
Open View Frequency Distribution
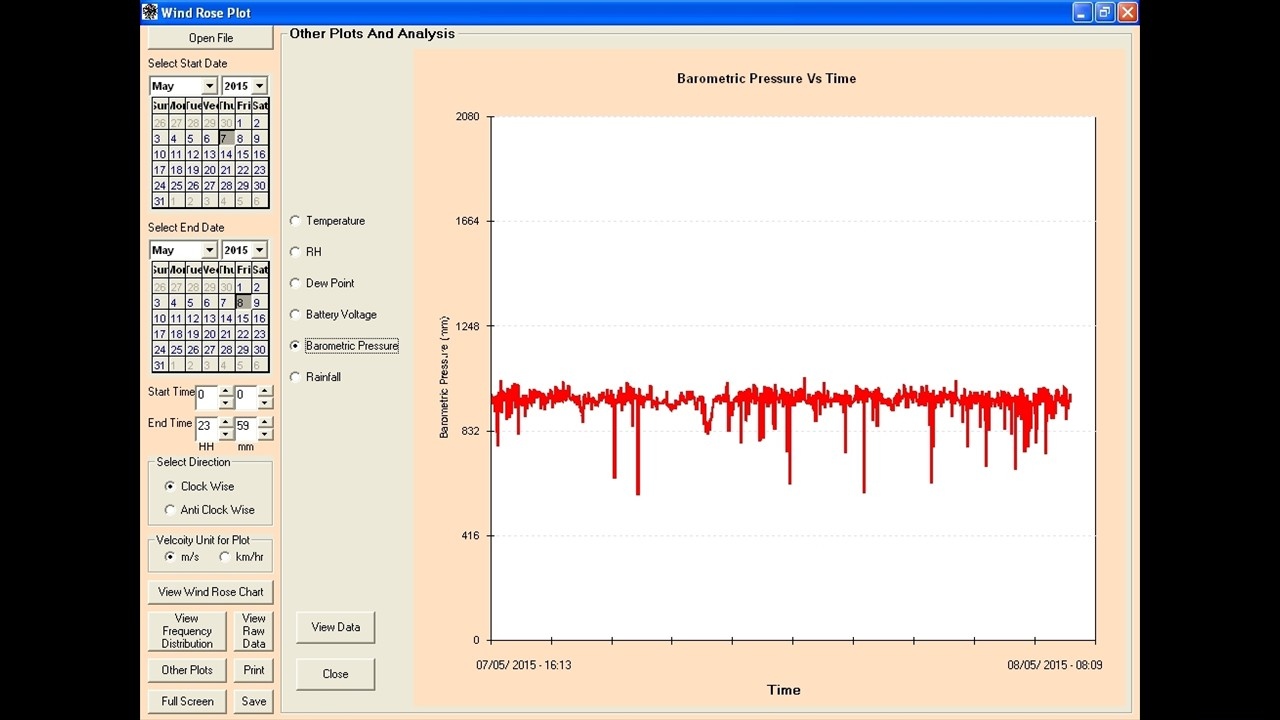tap(187, 631)
